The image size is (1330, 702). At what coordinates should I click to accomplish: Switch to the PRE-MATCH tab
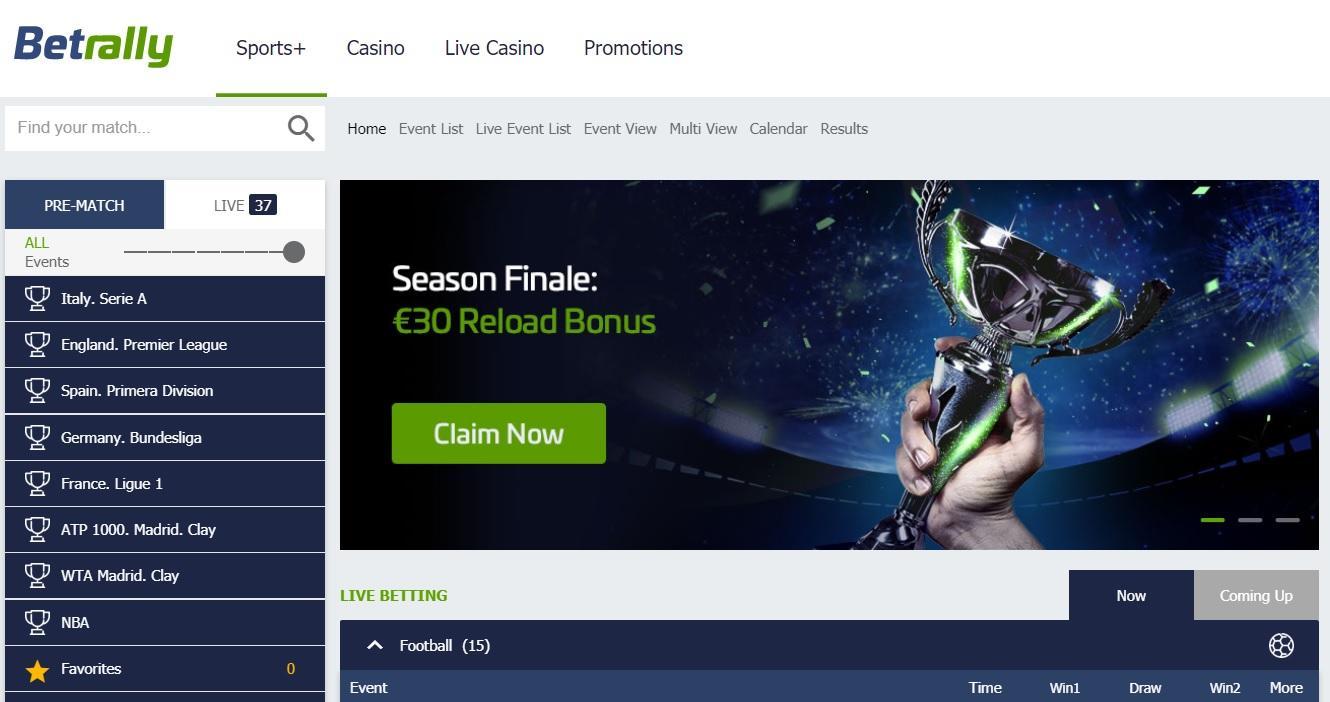pyautogui.click(x=84, y=205)
